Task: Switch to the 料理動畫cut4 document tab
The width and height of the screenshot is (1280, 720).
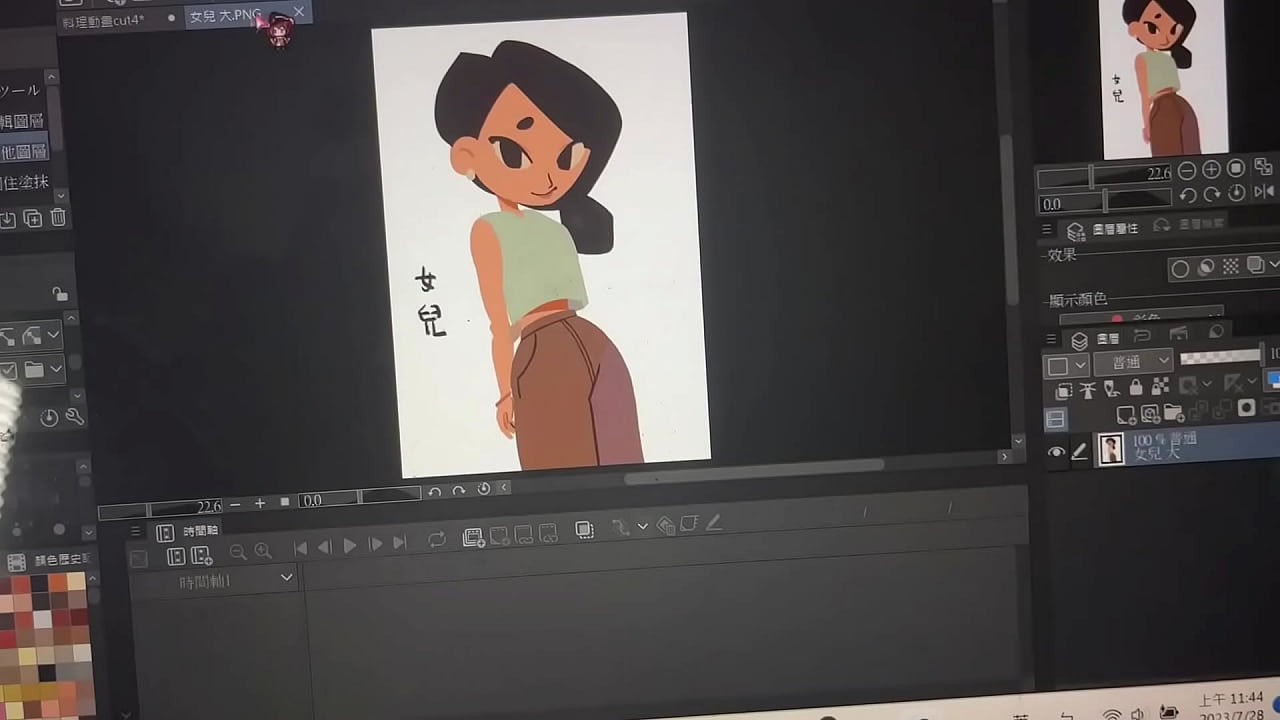Action: (x=105, y=20)
